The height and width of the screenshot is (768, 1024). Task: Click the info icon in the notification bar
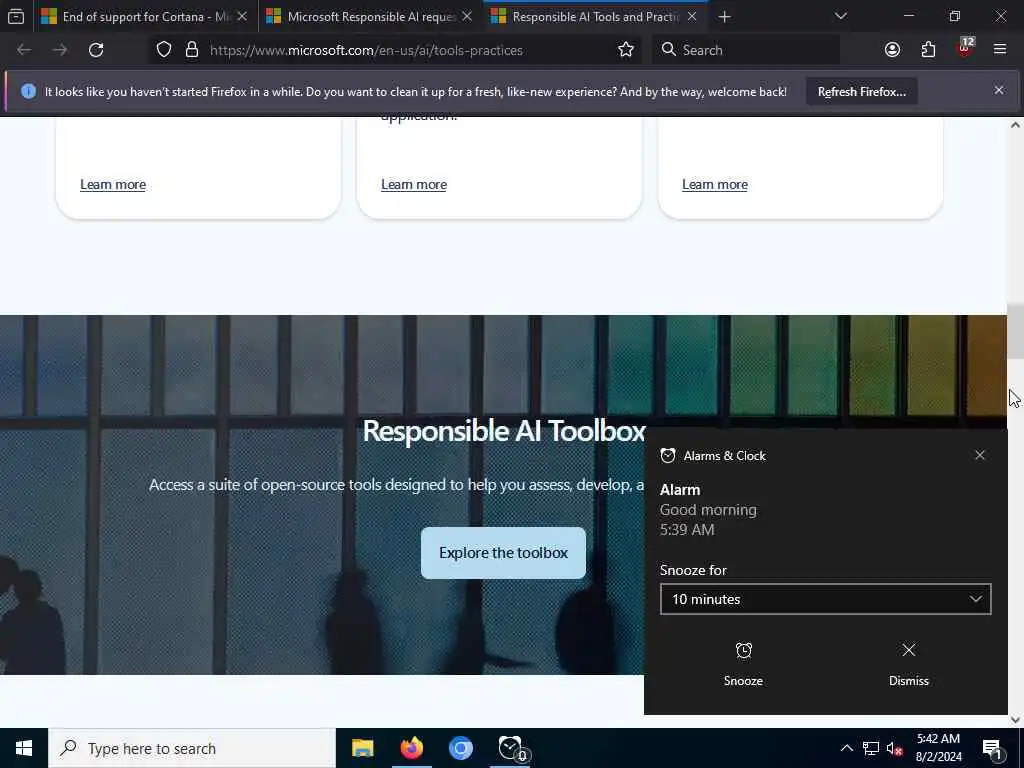pos(28,91)
